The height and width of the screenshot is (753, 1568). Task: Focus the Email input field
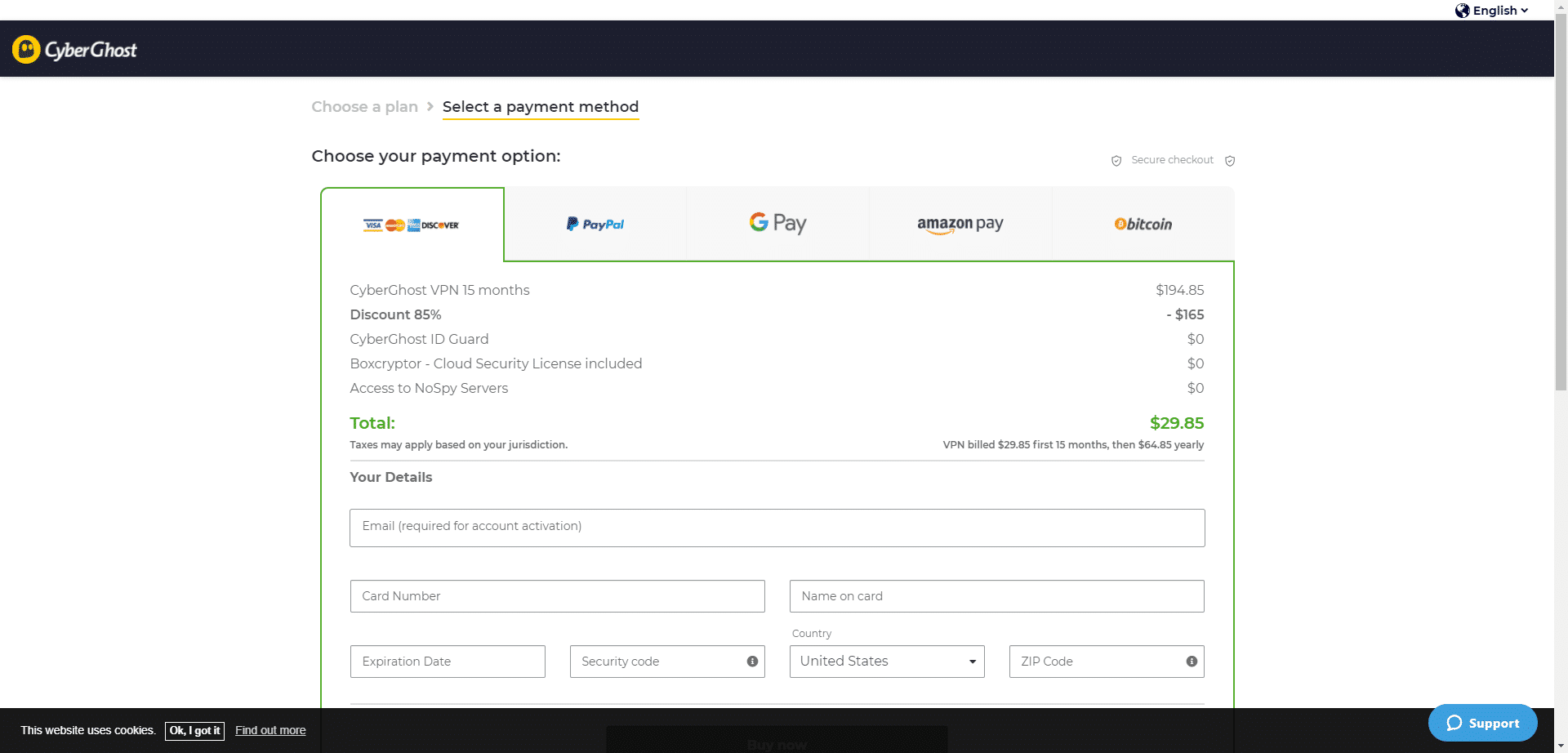coord(777,528)
